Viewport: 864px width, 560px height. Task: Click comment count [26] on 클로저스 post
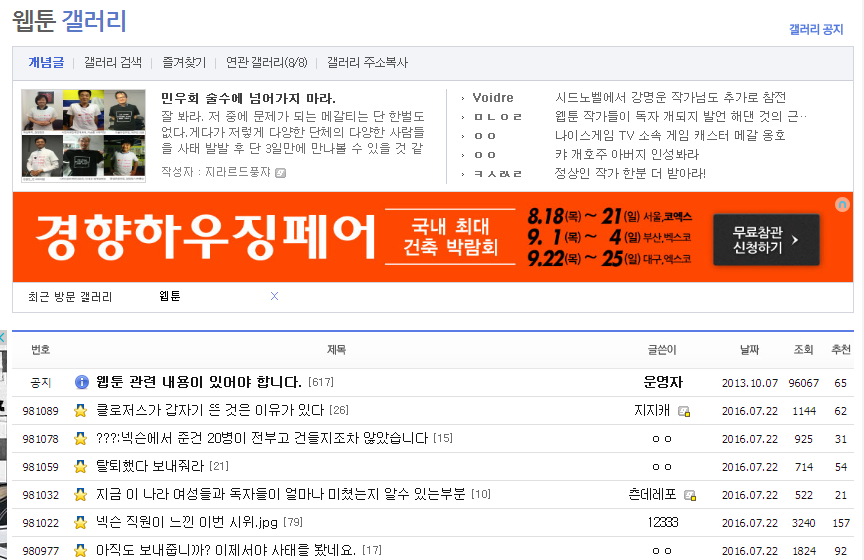(x=339, y=410)
